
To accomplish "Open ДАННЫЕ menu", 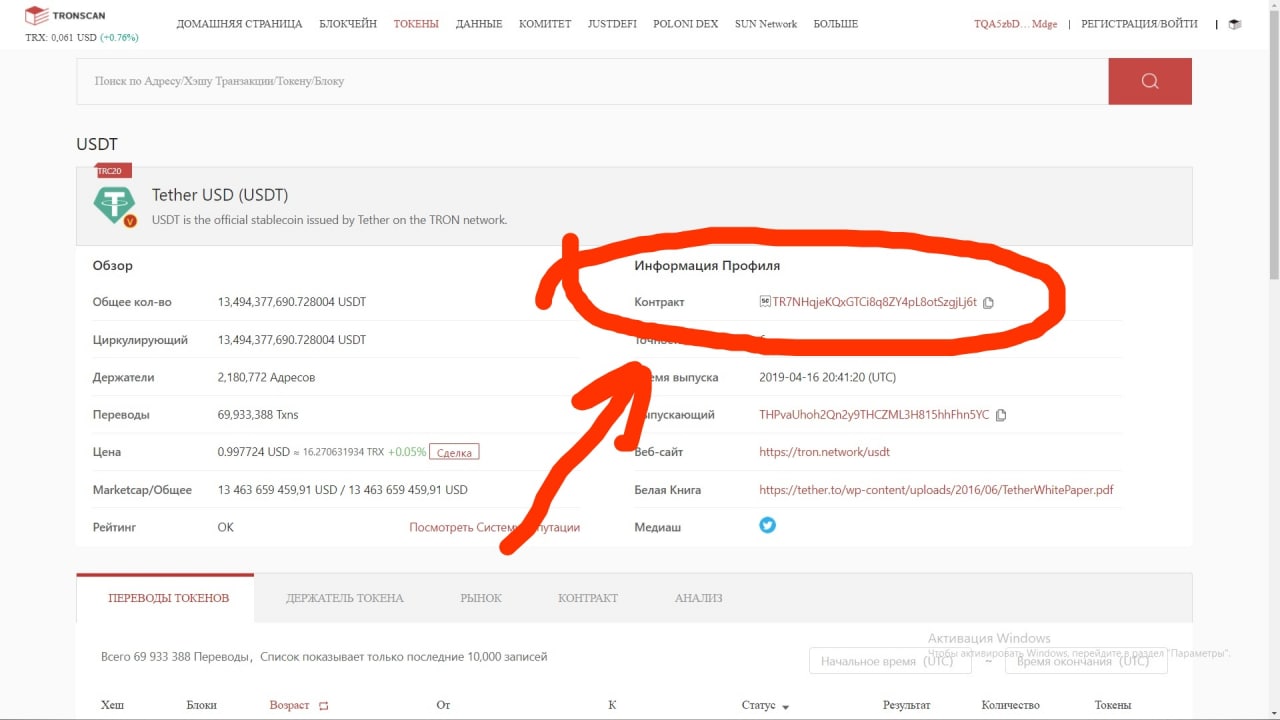I will click(x=479, y=24).
